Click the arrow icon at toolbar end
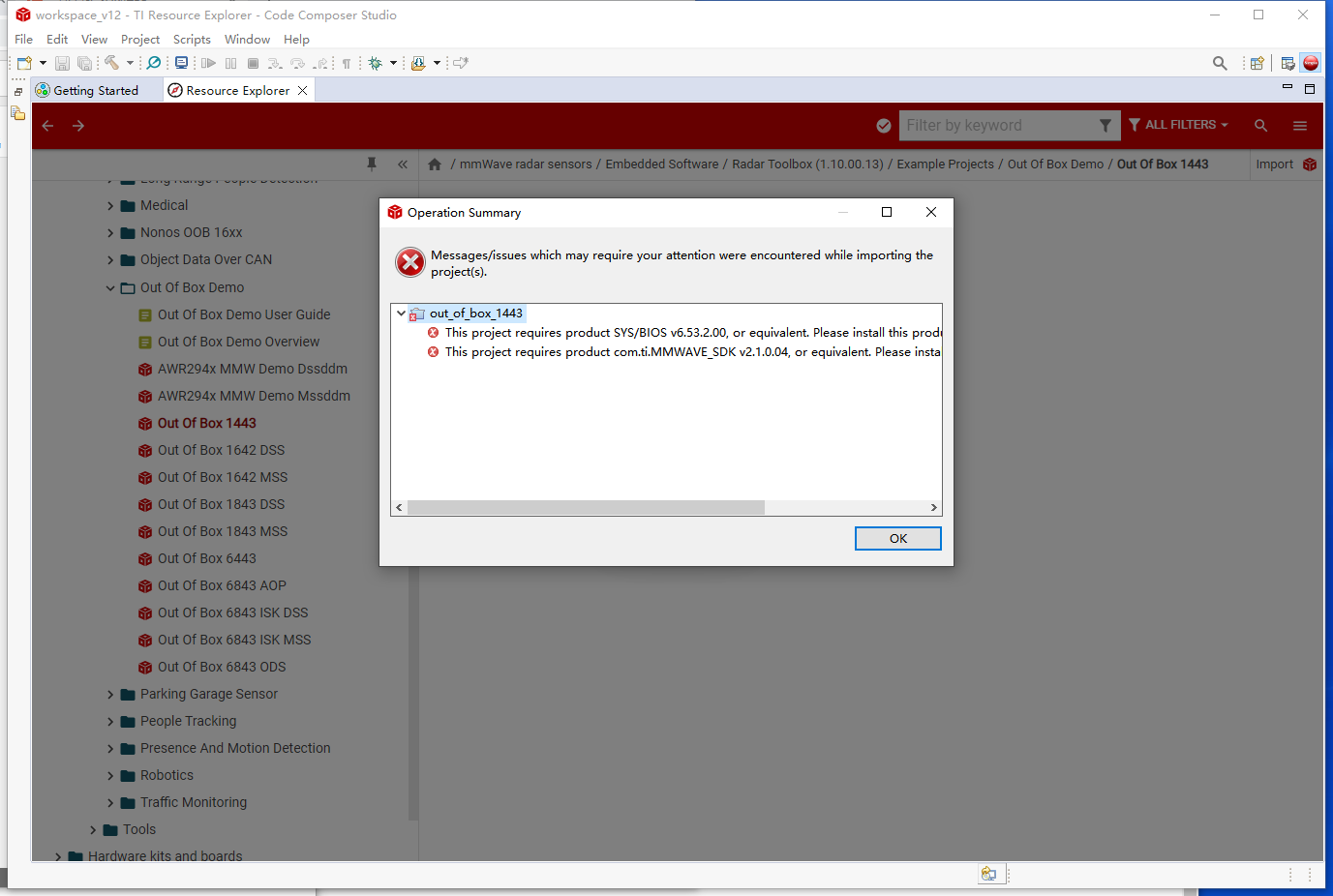Screen dimensions: 1333x896 coord(461,63)
